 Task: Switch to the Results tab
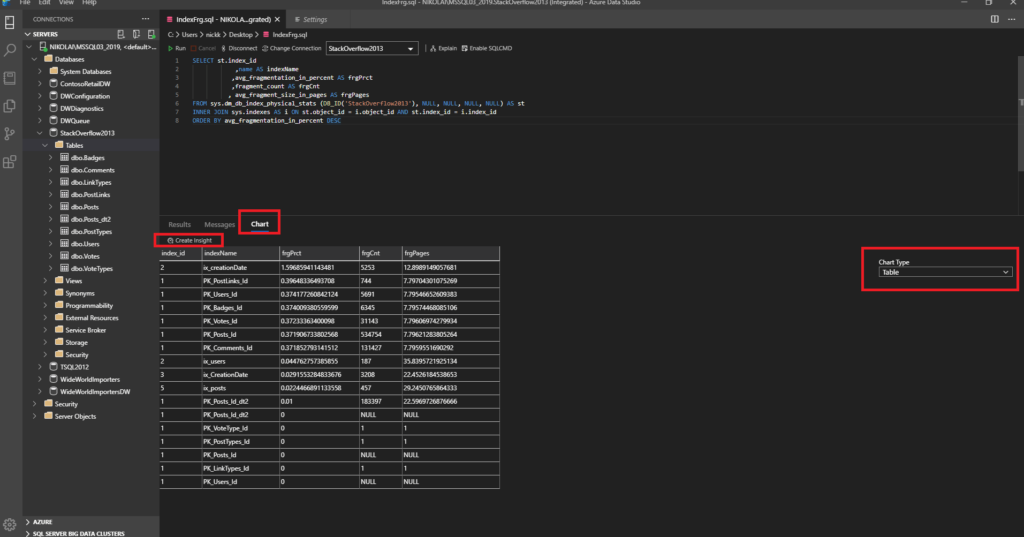click(180, 224)
